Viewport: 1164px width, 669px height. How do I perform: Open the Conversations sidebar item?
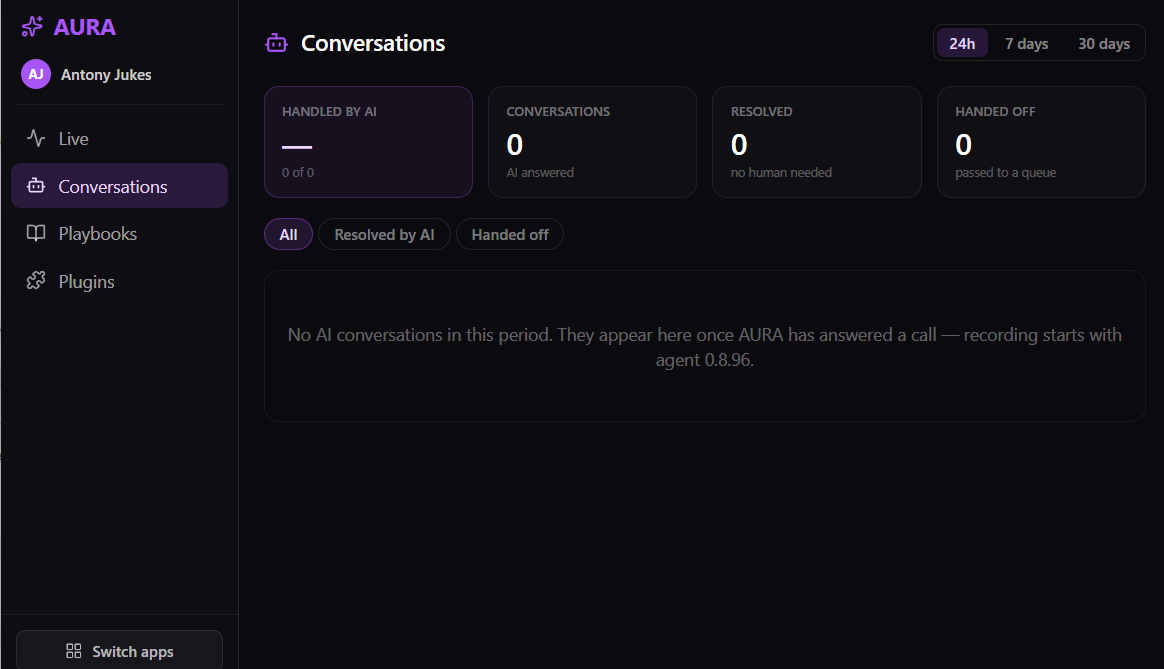[x=120, y=186]
